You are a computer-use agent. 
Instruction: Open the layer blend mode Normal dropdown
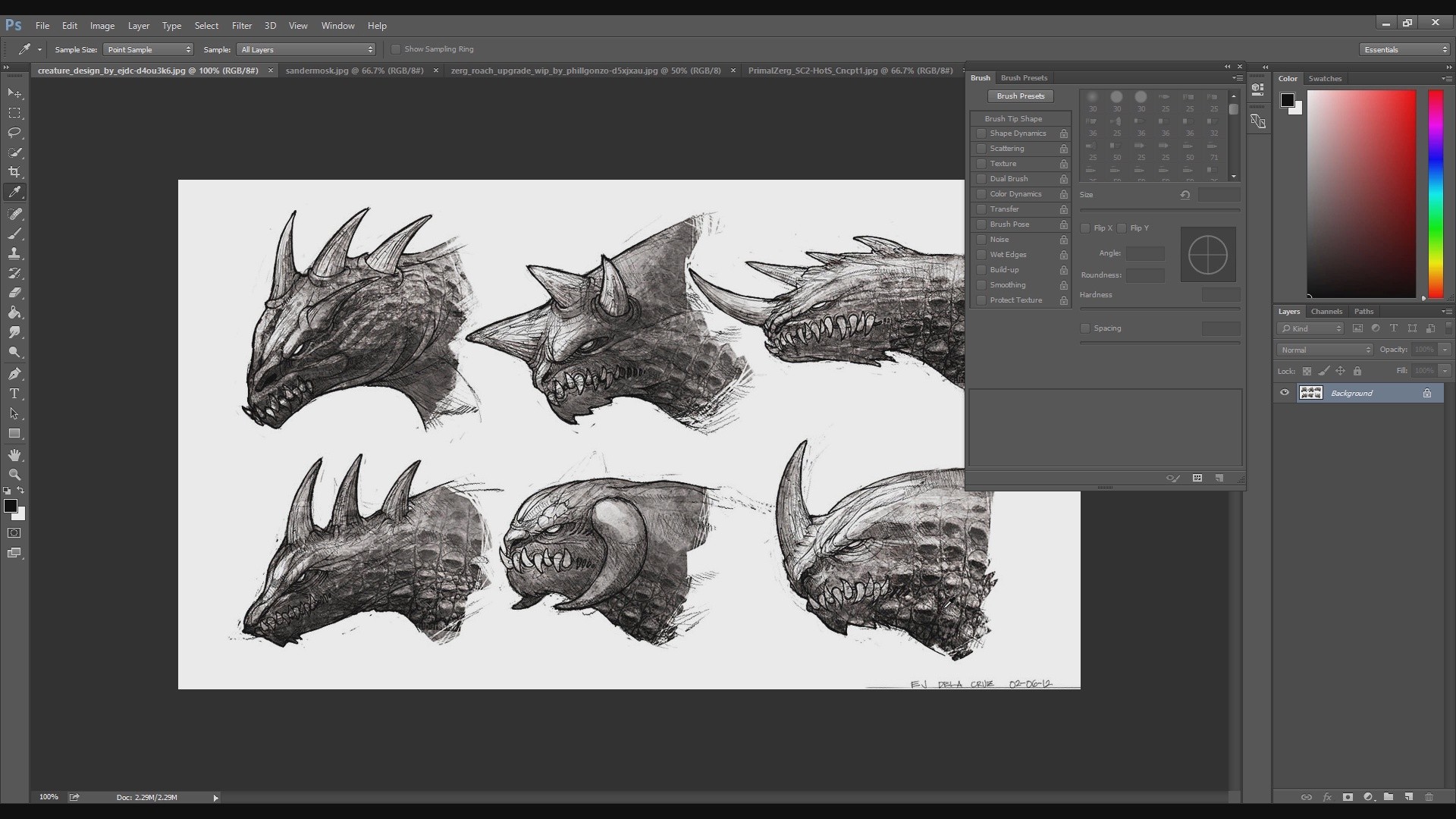[x=1325, y=350]
